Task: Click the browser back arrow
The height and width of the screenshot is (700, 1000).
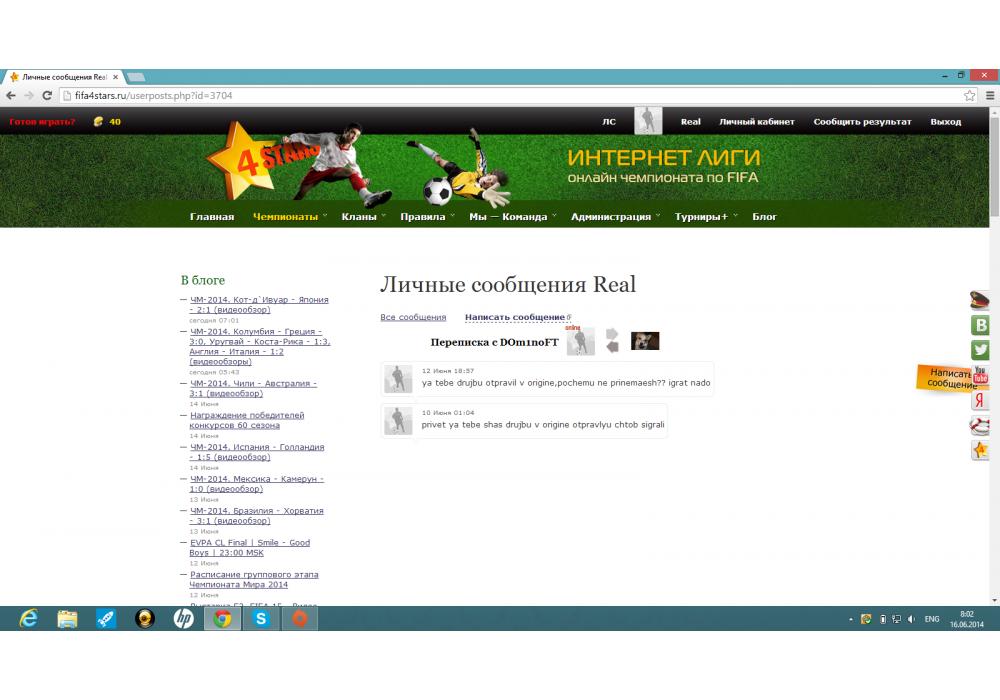Action: click(11, 96)
